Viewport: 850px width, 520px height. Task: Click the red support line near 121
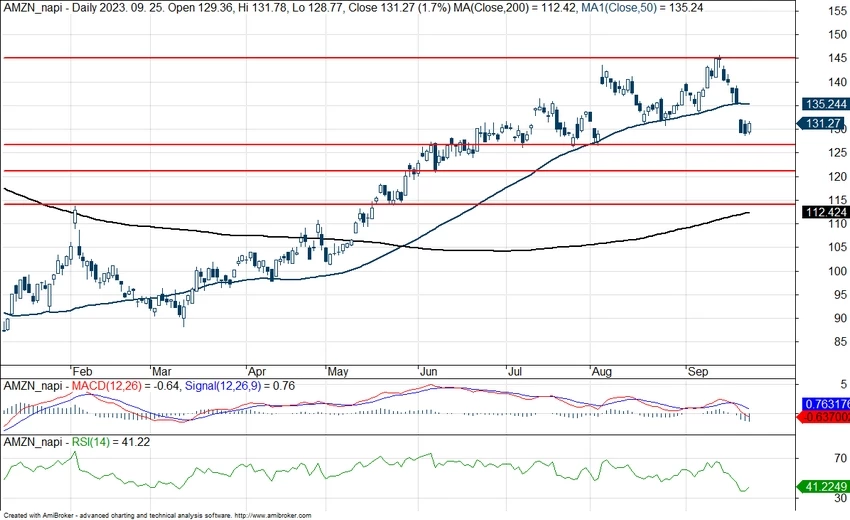(x=400, y=171)
